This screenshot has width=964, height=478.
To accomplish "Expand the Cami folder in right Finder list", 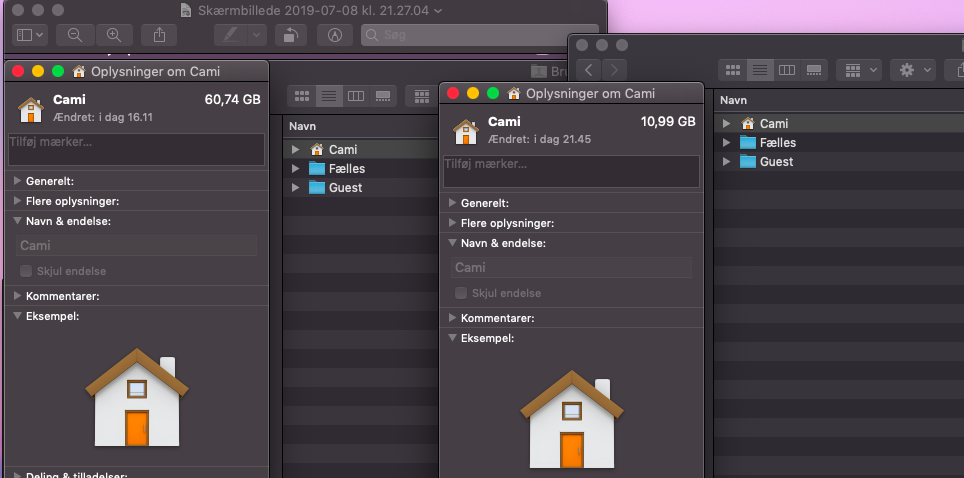I will coord(727,124).
